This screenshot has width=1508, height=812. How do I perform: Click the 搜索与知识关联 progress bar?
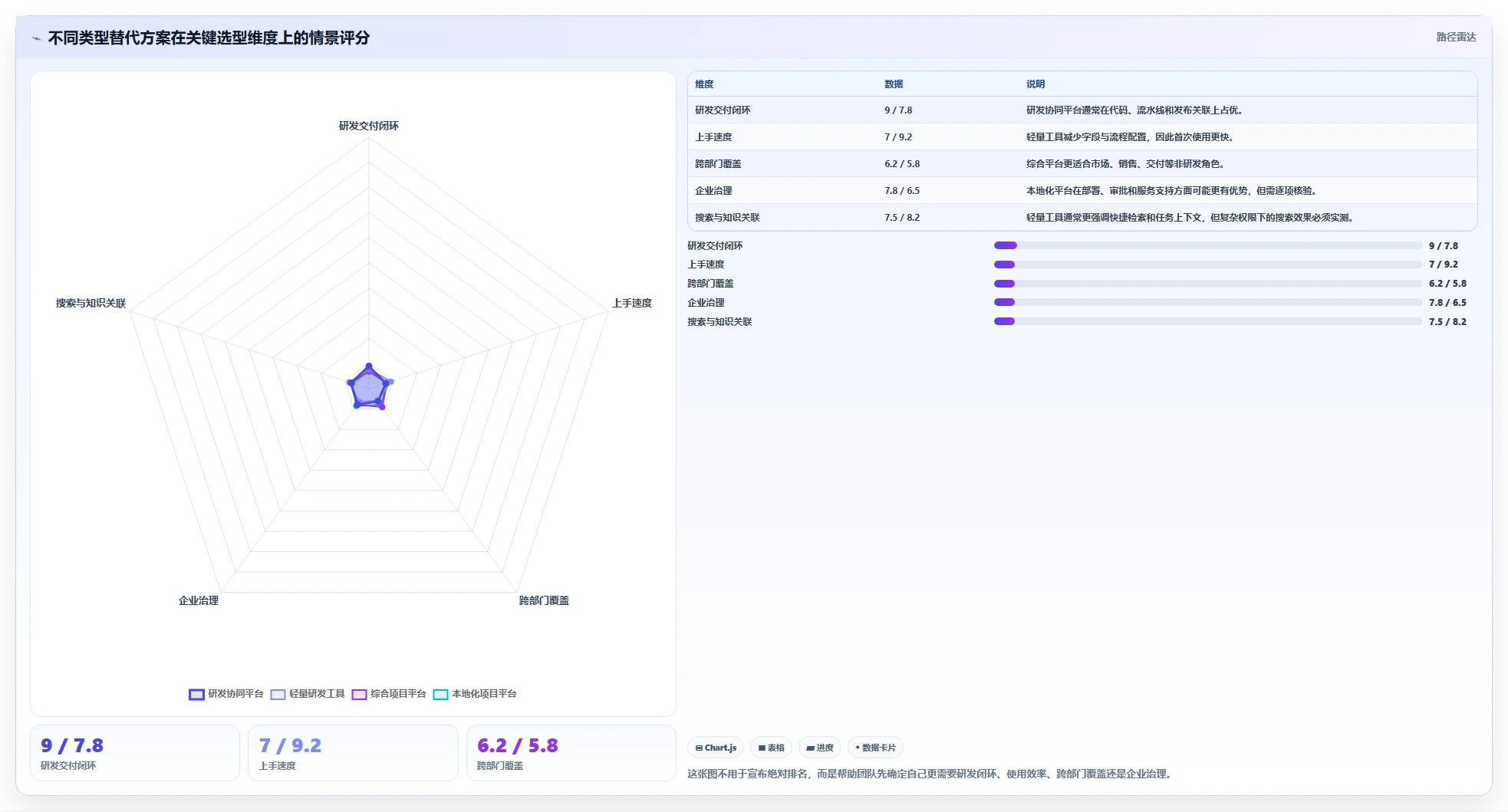point(1208,321)
